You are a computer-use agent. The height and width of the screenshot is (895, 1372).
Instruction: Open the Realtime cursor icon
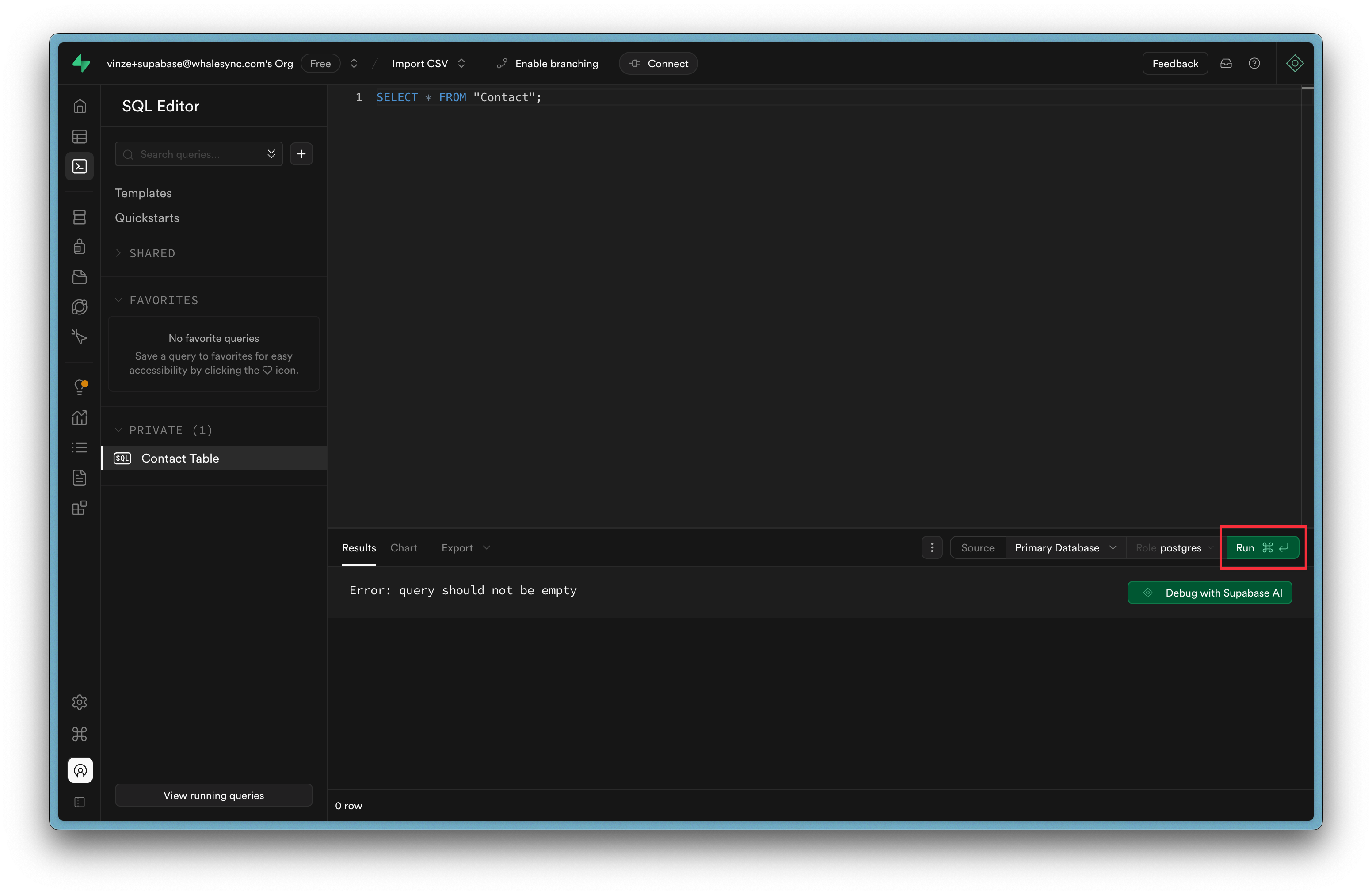coord(80,337)
